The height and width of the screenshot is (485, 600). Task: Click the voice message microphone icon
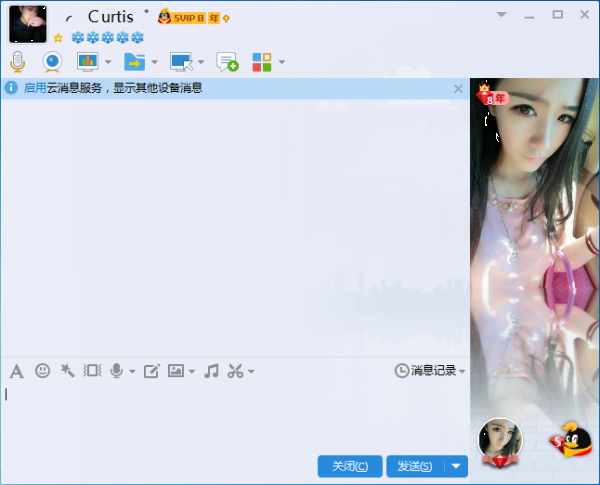(x=116, y=371)
